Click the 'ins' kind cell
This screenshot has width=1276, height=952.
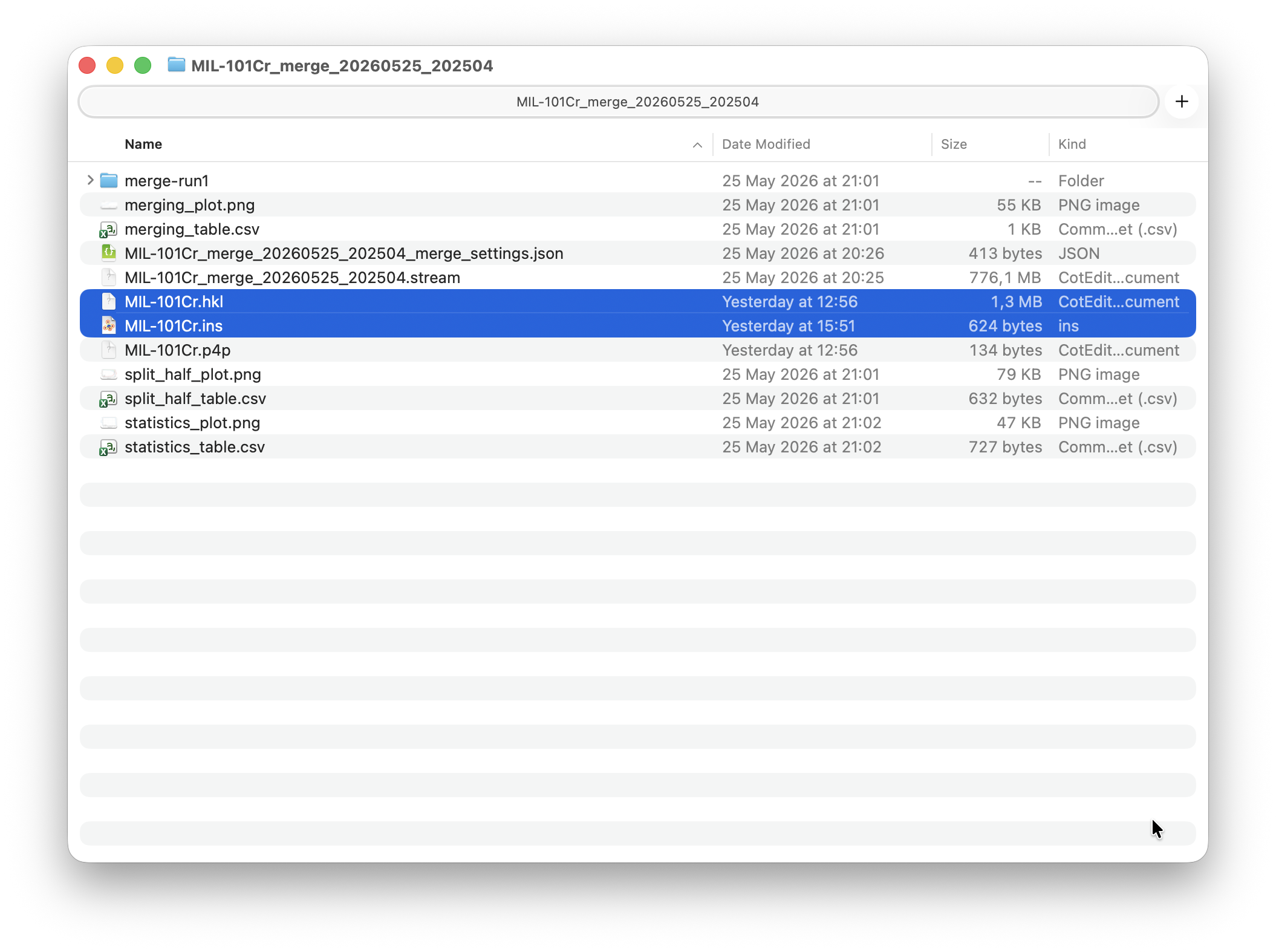(1068, 326)
